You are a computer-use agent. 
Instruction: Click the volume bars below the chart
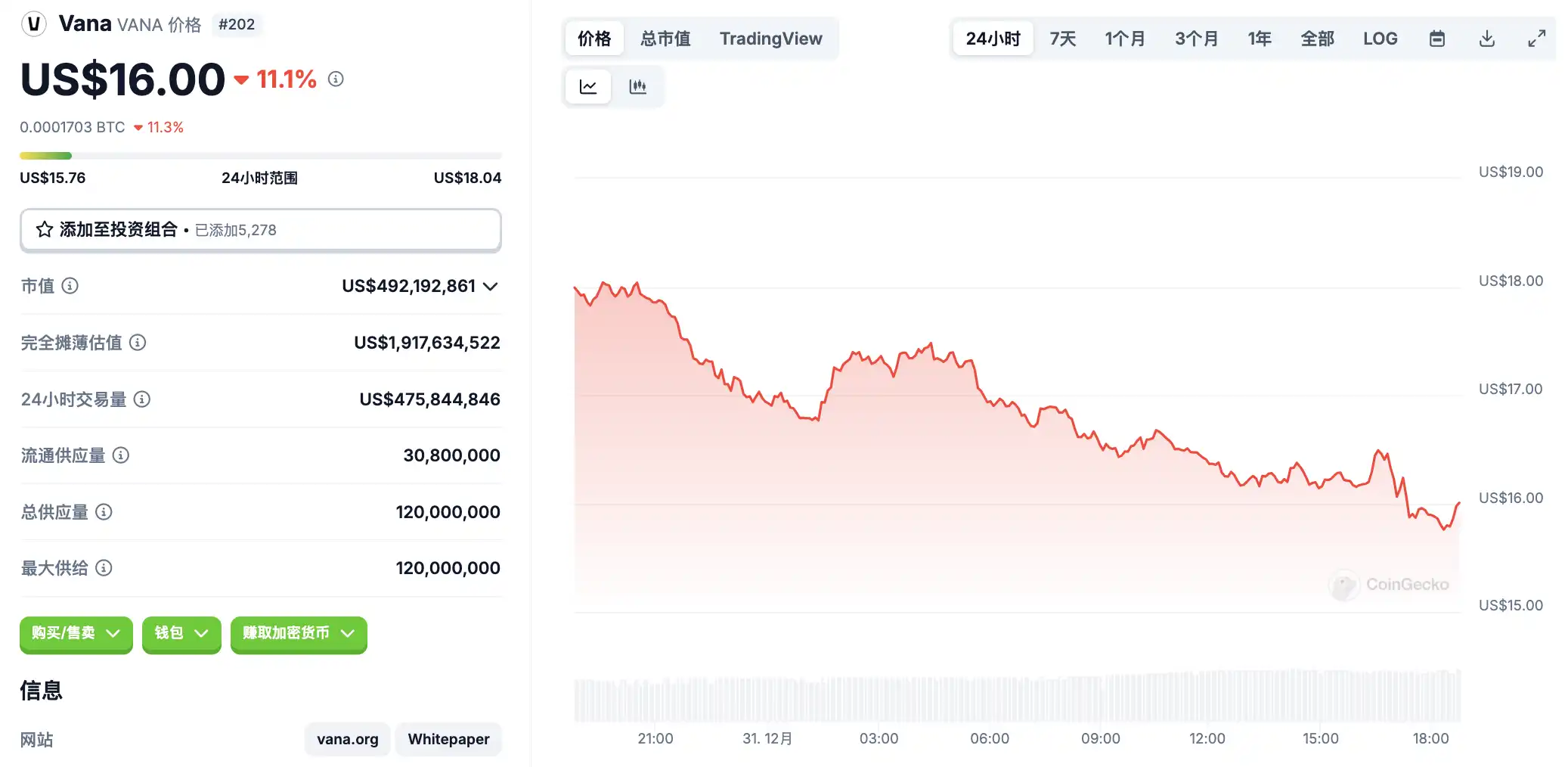[1017, 696]
